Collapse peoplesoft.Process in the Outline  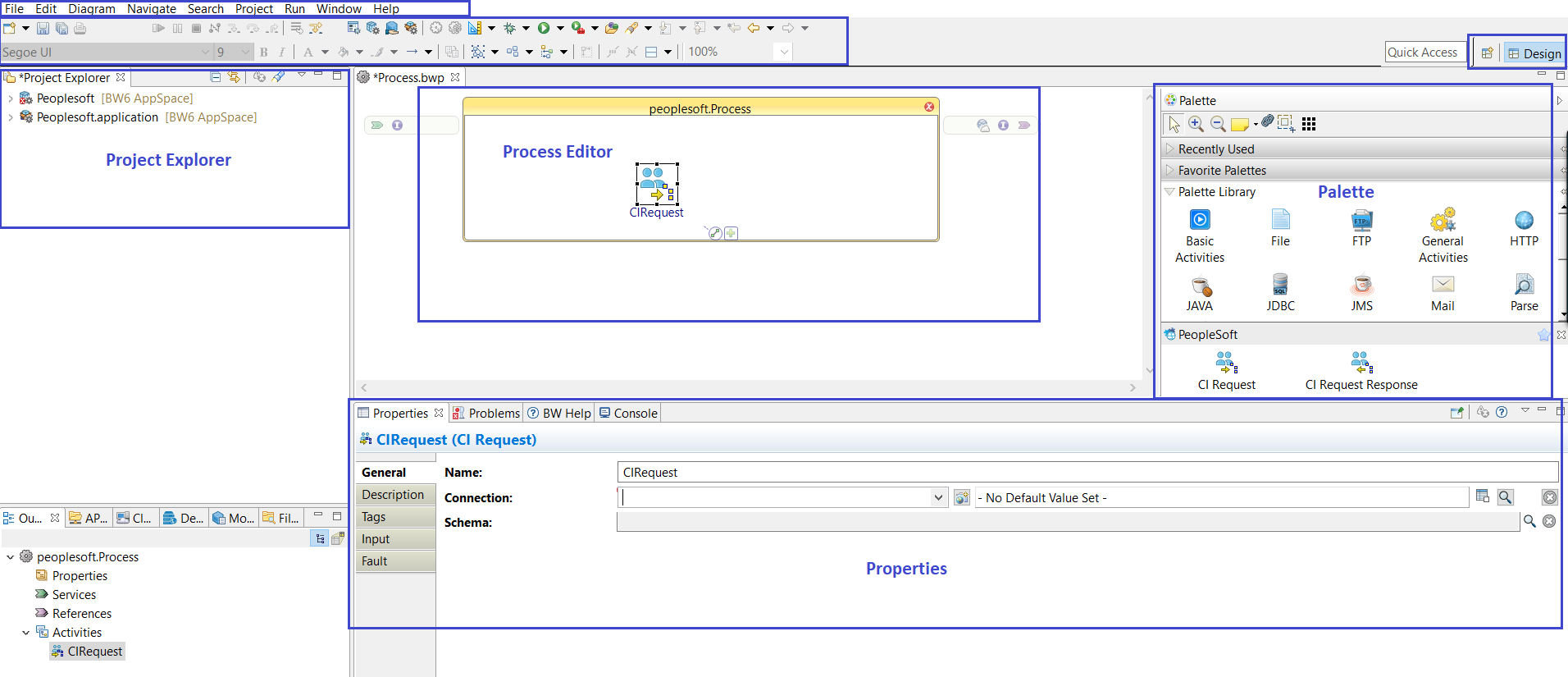[11, 557]
